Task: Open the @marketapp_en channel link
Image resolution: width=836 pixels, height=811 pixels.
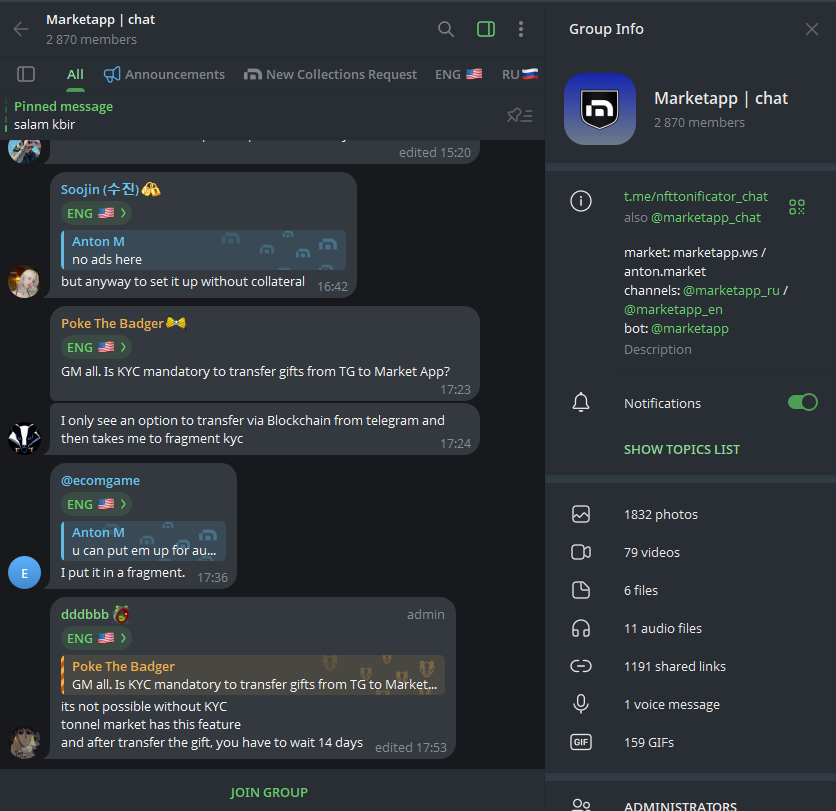Action: (x=673, y=310)
